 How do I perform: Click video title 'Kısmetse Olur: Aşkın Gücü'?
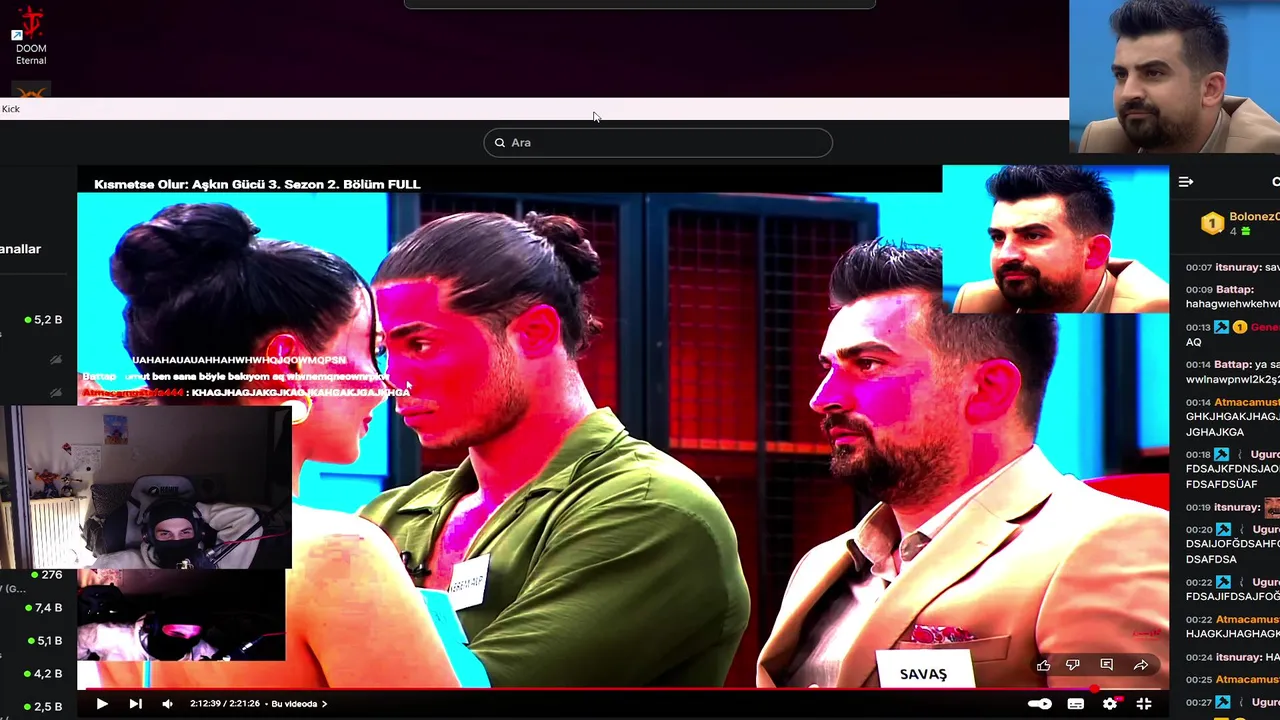click(x=257, y=184)
